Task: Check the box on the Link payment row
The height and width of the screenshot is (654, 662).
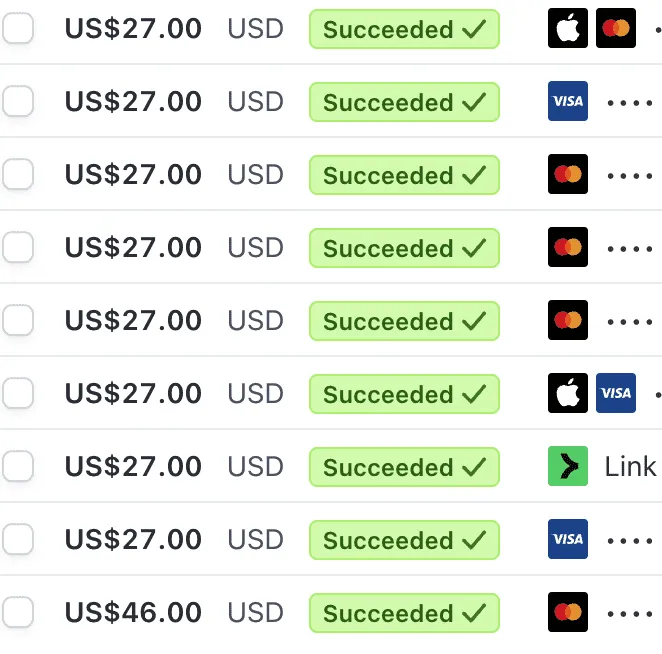Action: coord(18,466)
